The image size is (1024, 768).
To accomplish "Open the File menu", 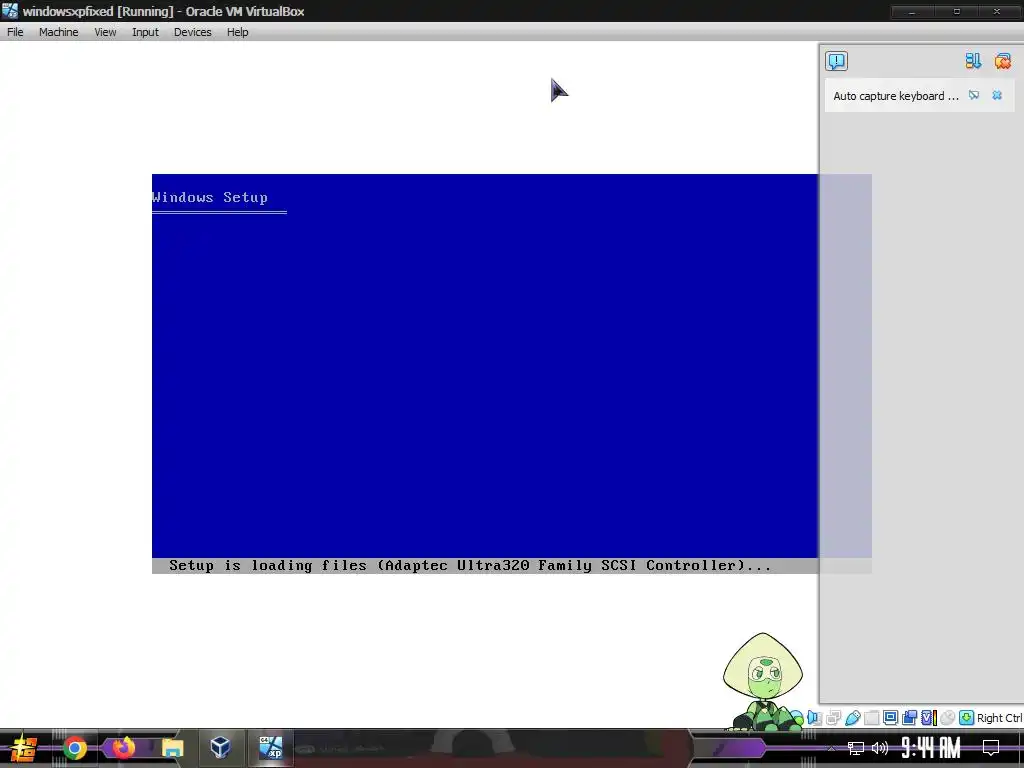I will coord(15,32).
